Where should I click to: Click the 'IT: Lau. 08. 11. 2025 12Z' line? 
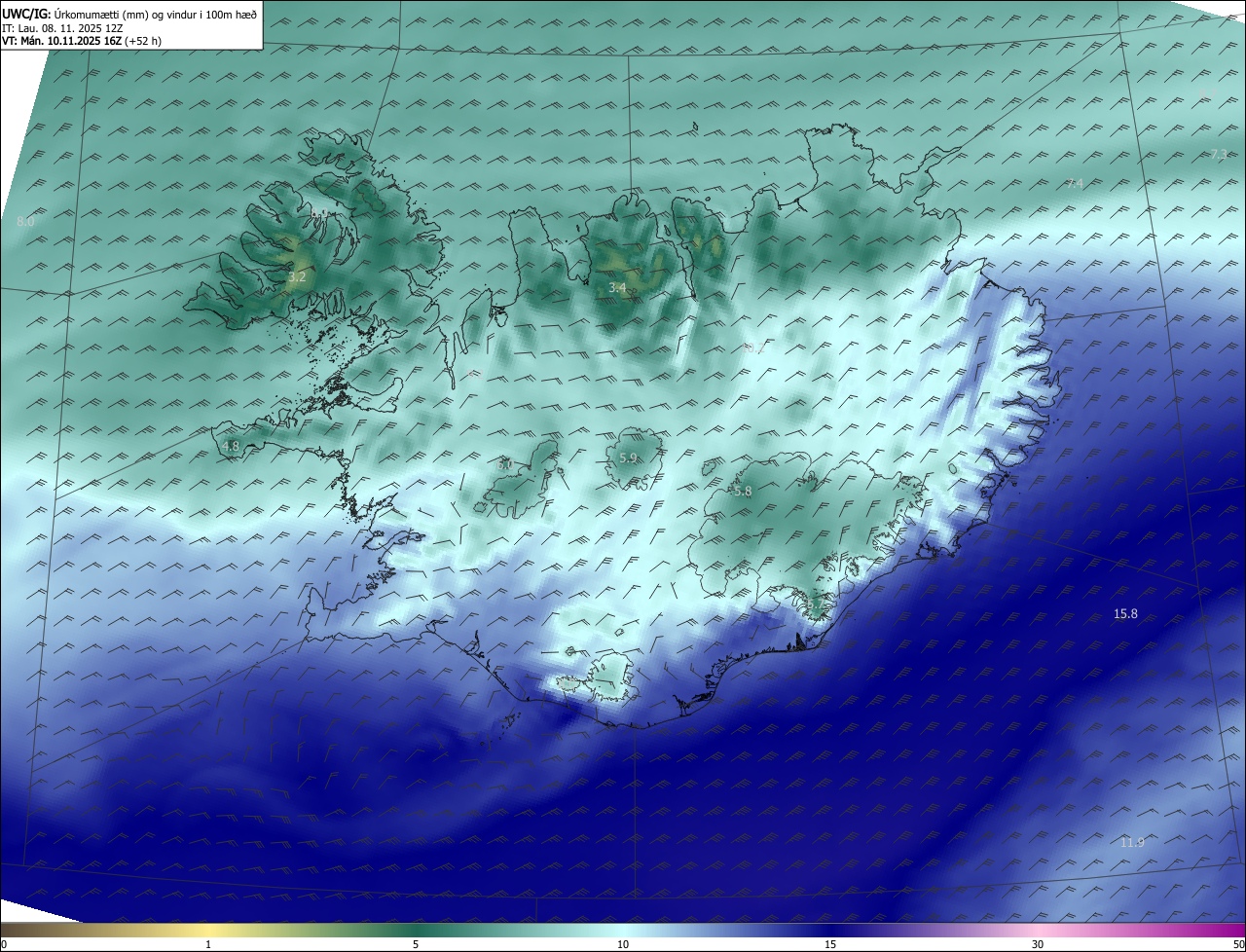pyautogui.click(x=61, y=27)
